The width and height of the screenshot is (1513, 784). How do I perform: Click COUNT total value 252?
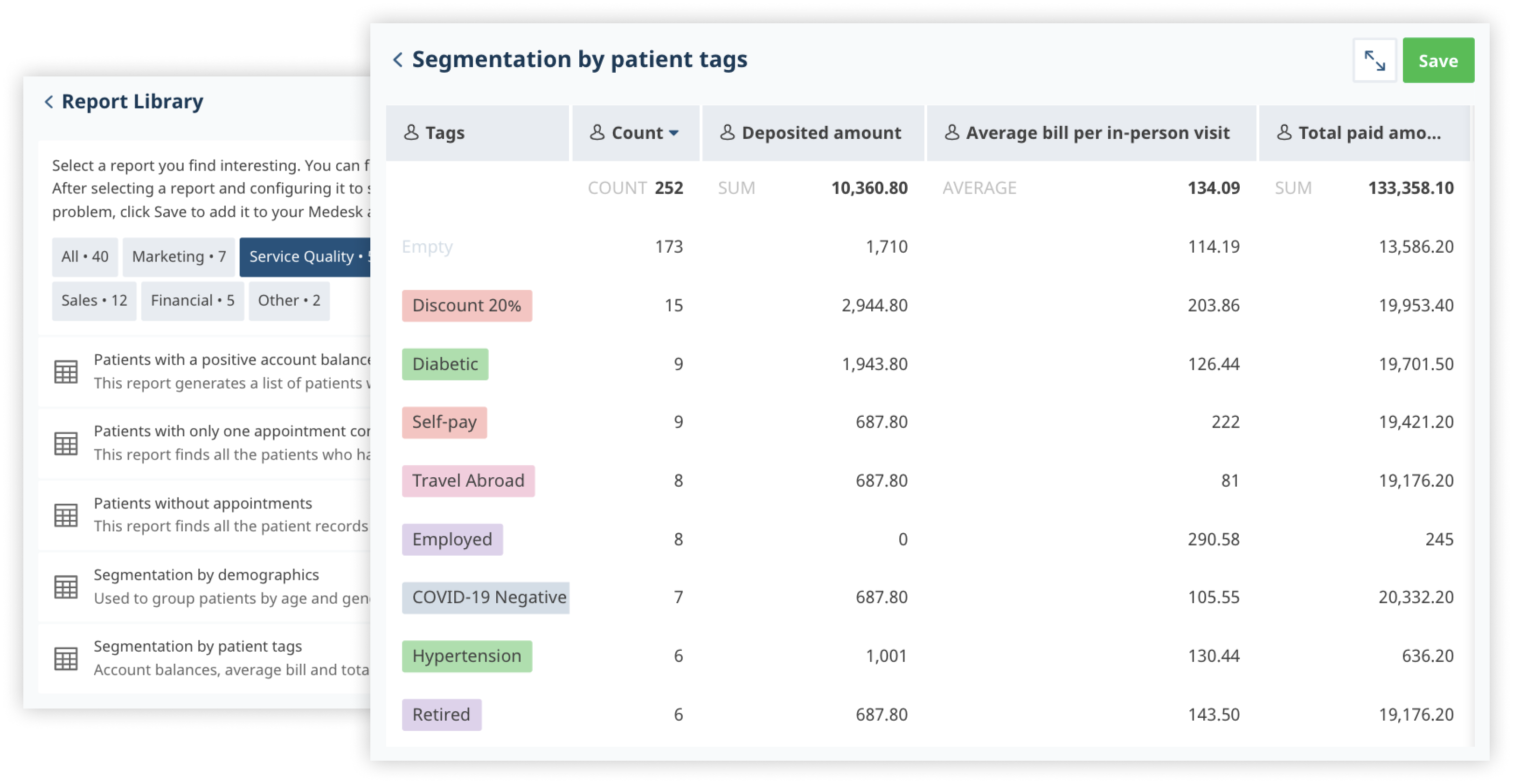(x=668, y=188)
